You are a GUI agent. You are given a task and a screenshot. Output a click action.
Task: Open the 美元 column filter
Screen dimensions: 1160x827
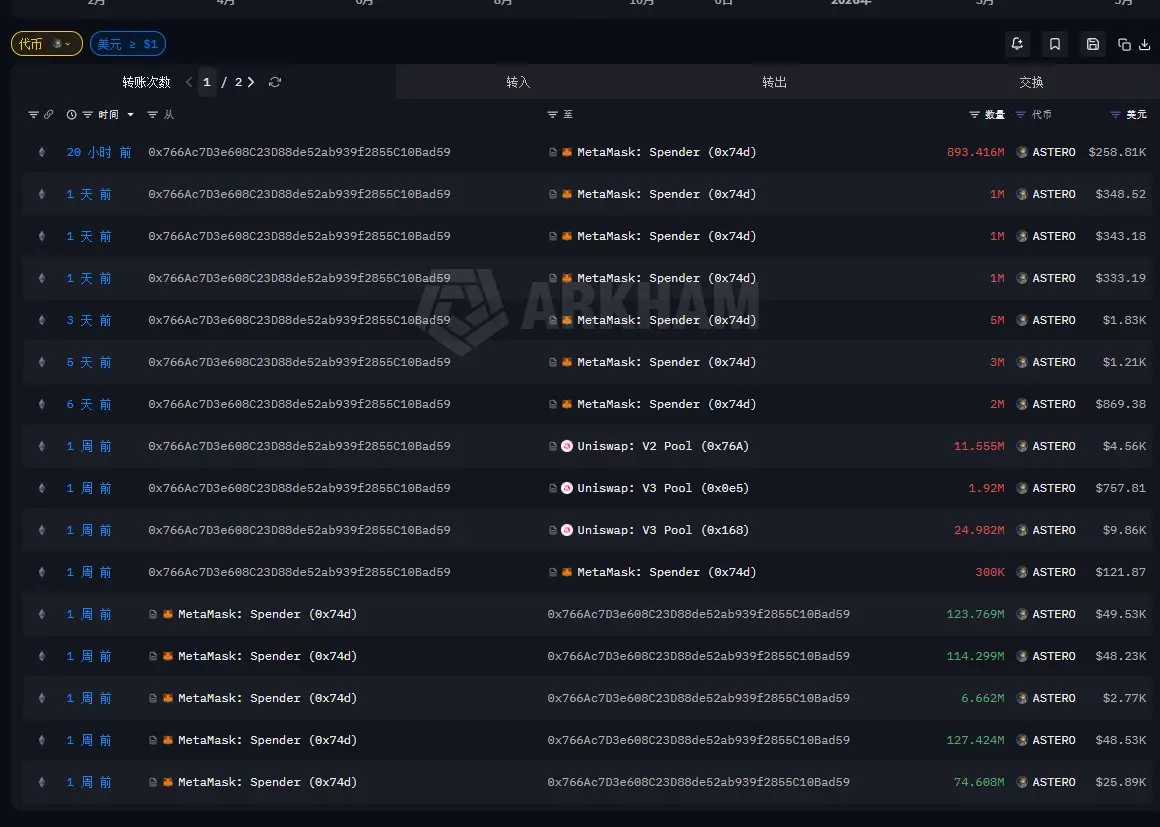pyautogui.click(x=1116, y=115)
